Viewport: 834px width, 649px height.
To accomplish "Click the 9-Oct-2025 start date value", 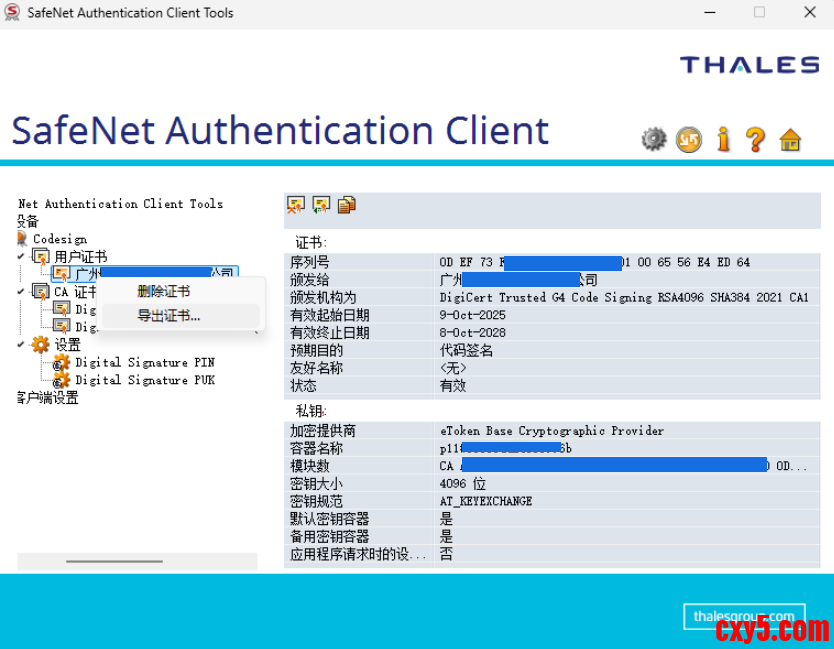I will [472, 315].
